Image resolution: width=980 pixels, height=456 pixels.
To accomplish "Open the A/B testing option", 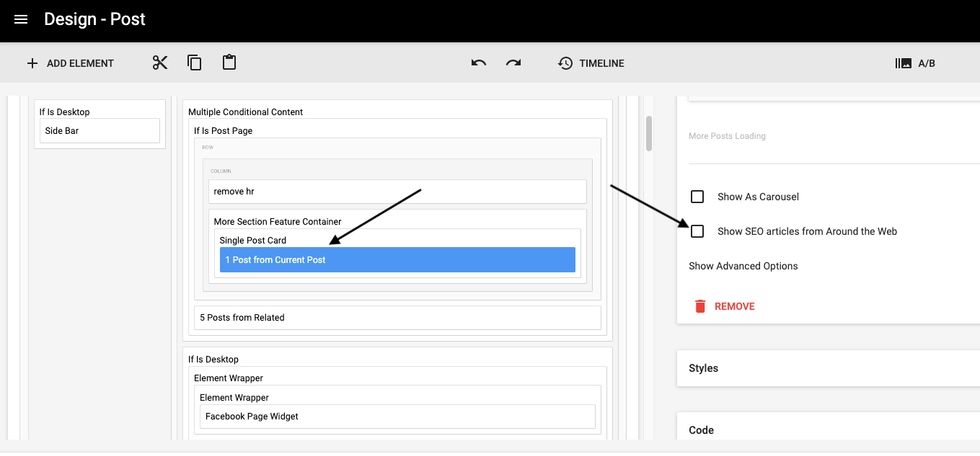I will 915,63.
